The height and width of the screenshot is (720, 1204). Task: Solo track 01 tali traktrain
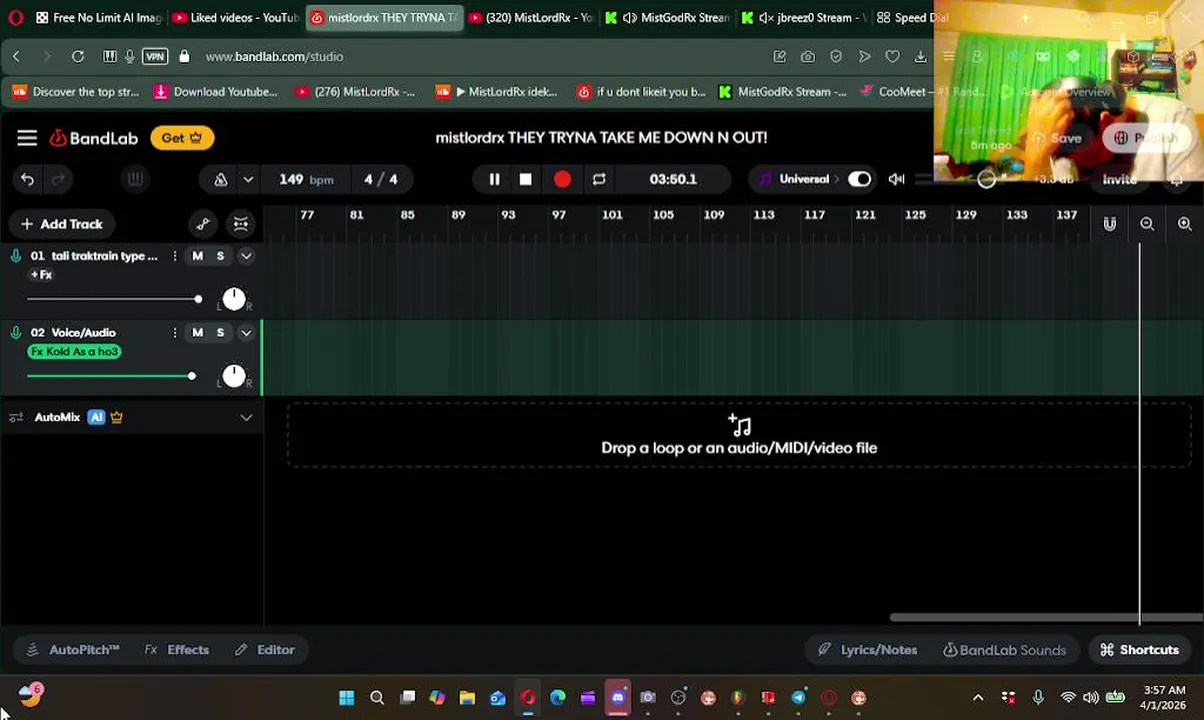coord(220,256)
